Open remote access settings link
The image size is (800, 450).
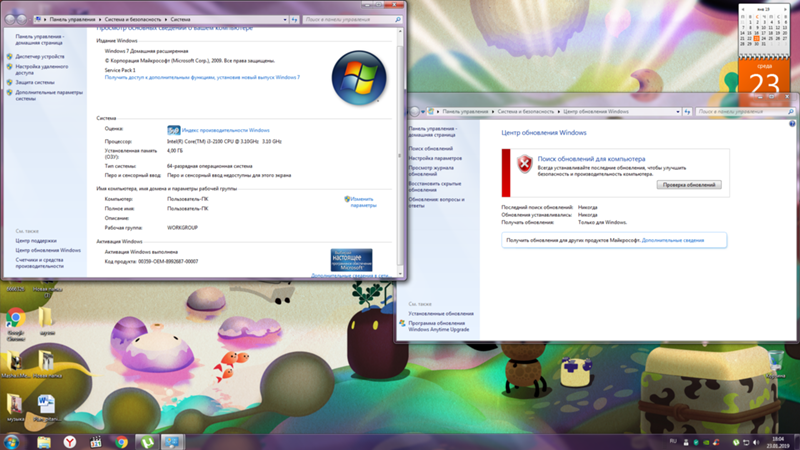[x=41, y=69]
